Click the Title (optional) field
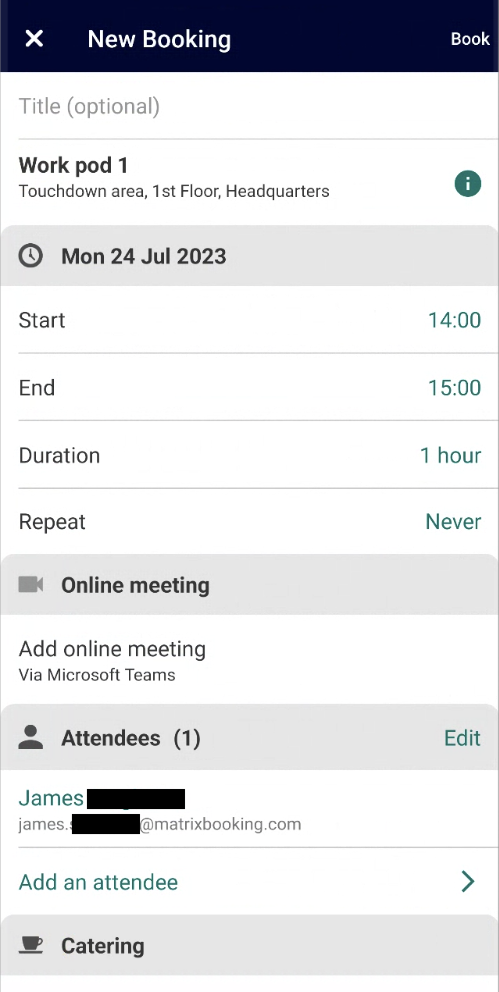 click(x=249, y=106)
